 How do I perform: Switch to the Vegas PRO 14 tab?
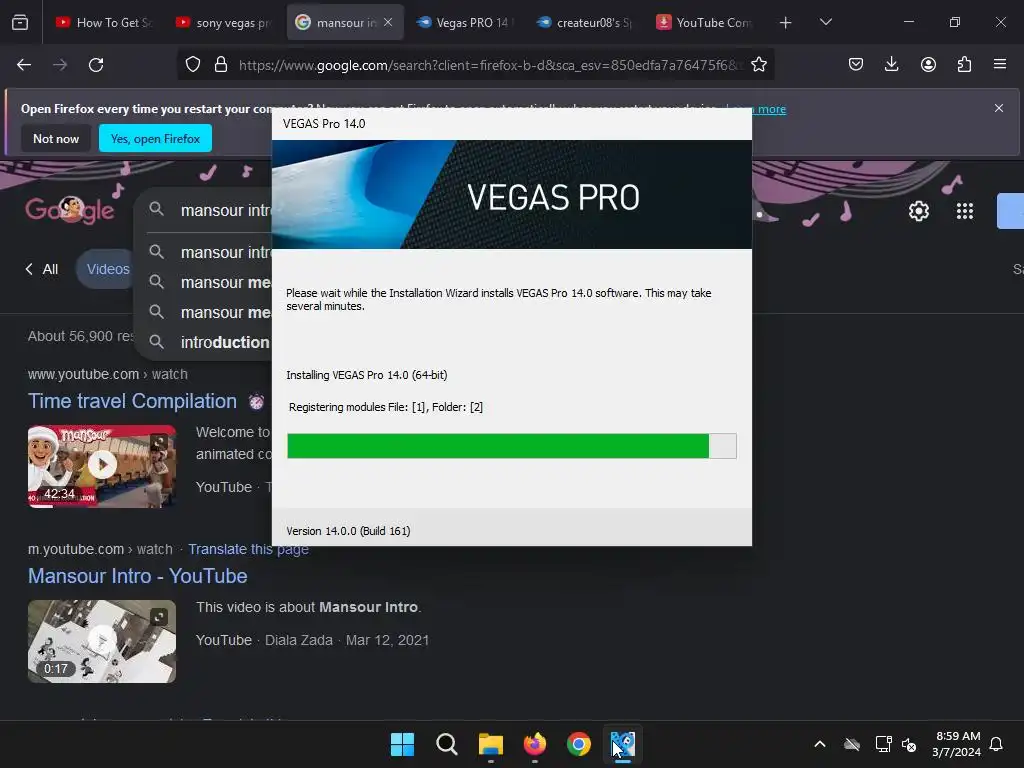click(464, 22)
